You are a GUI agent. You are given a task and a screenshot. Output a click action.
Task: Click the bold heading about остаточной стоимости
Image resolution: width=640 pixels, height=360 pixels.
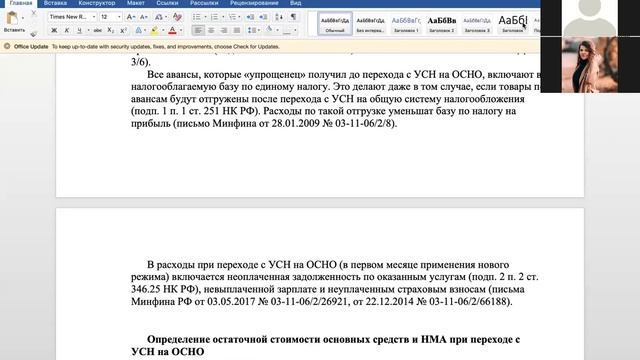[325, 345]
